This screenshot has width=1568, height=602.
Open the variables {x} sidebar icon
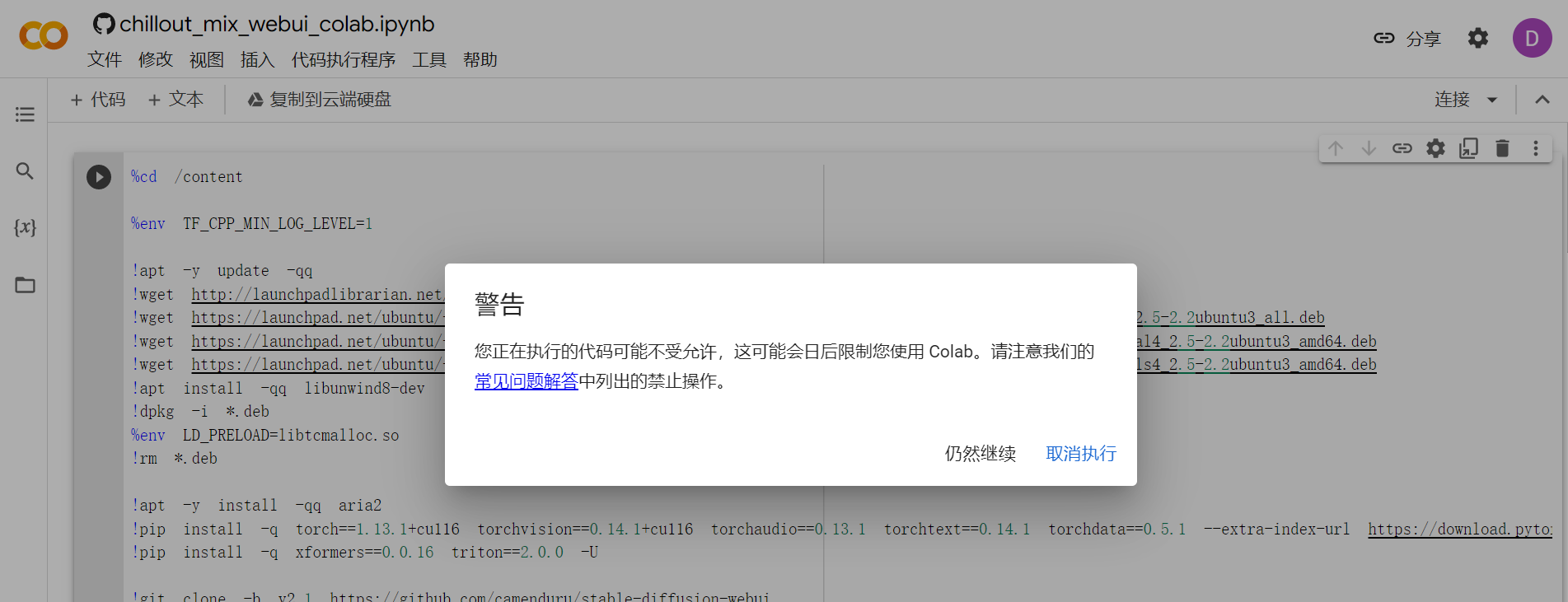click(25, 227)
